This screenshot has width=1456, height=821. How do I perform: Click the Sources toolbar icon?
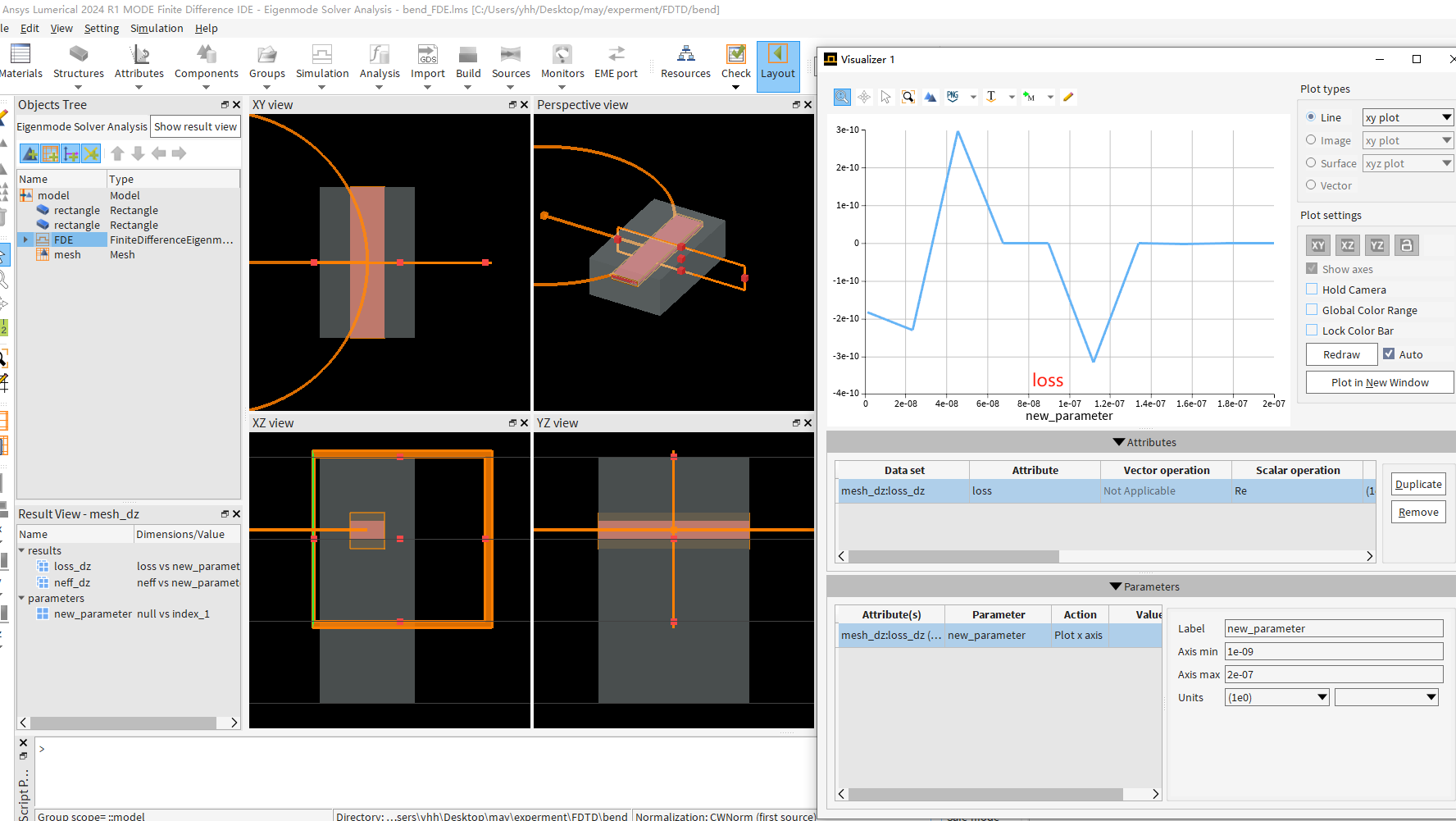tap(511, 55)
